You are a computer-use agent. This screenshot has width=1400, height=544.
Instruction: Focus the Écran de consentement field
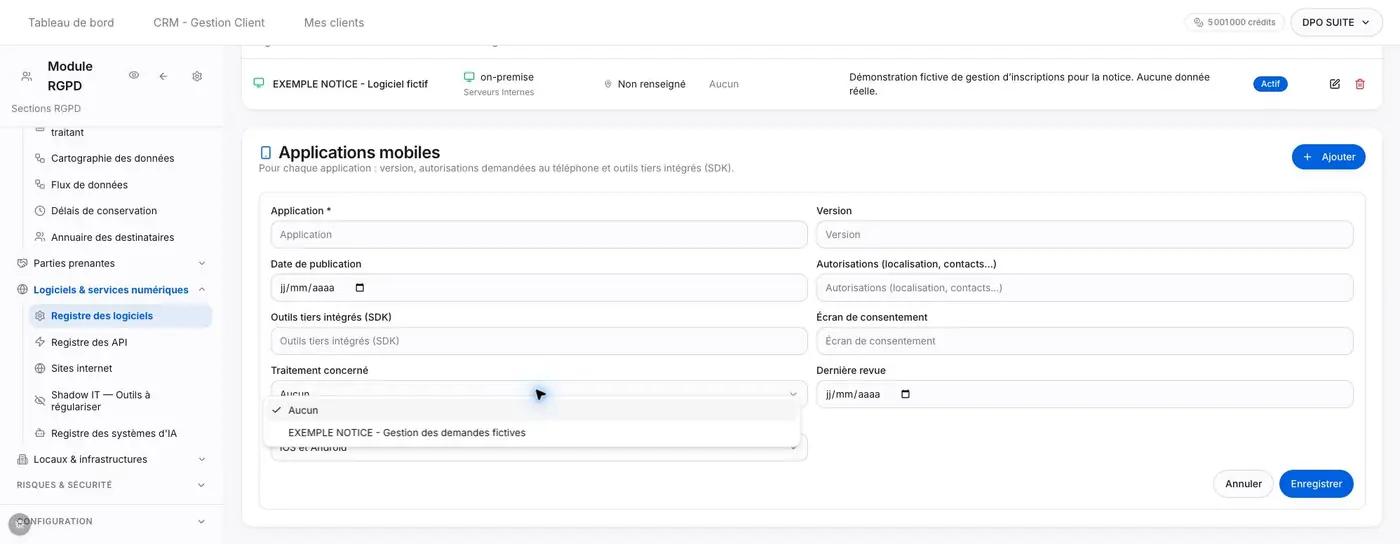[x=1084, y=341]
